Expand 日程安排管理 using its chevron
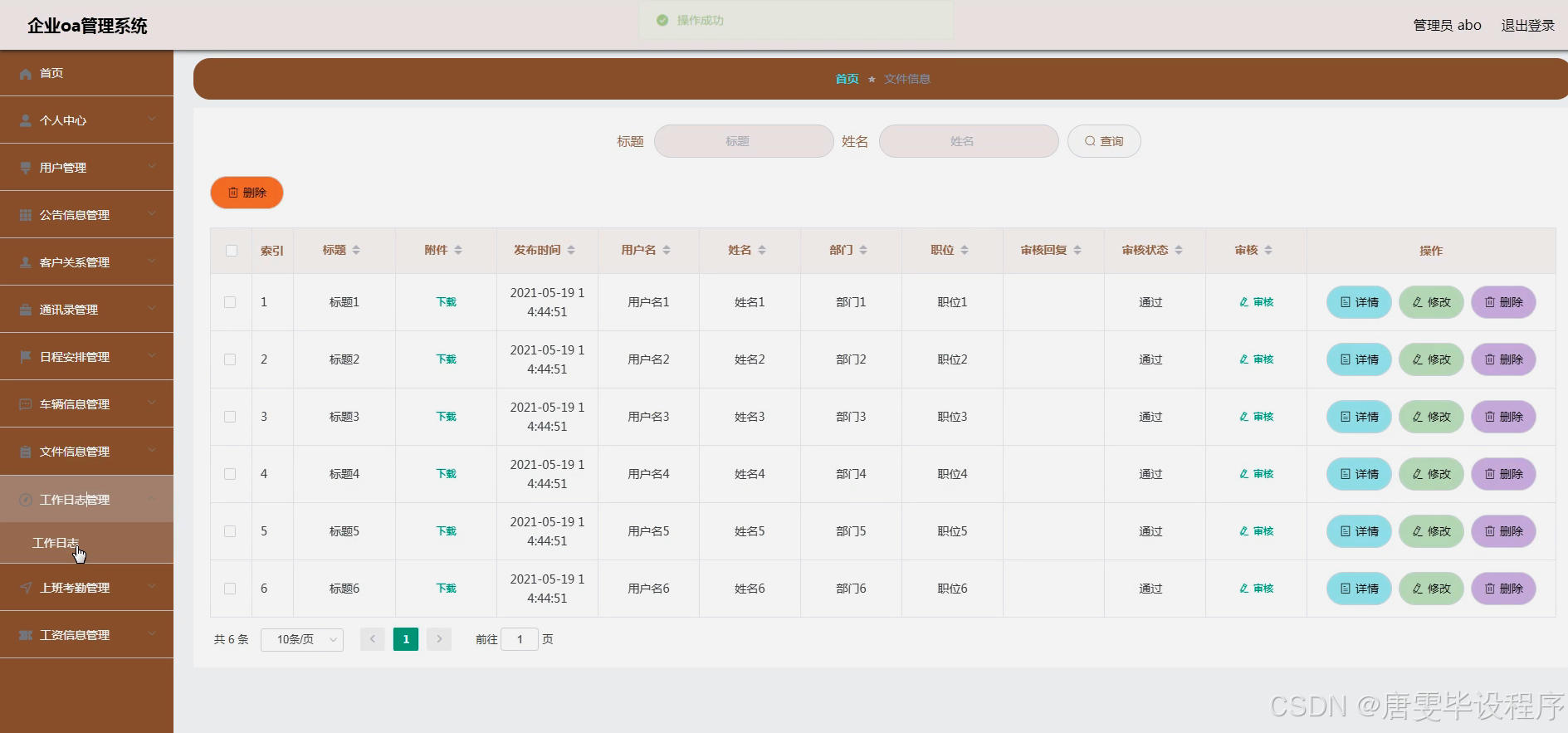1568x733 pixels. 152,356
